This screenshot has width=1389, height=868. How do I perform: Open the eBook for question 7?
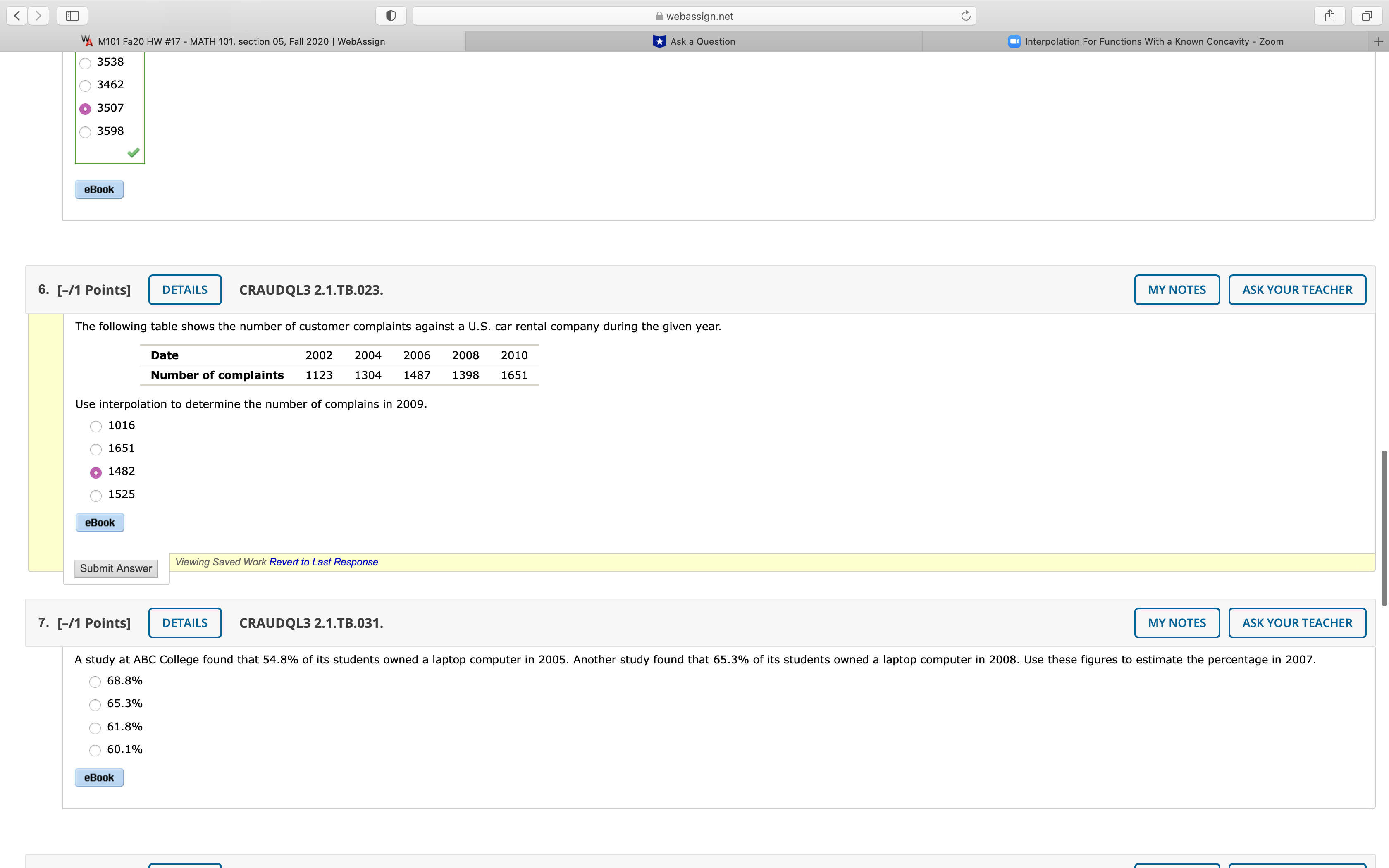click(99, 777)
